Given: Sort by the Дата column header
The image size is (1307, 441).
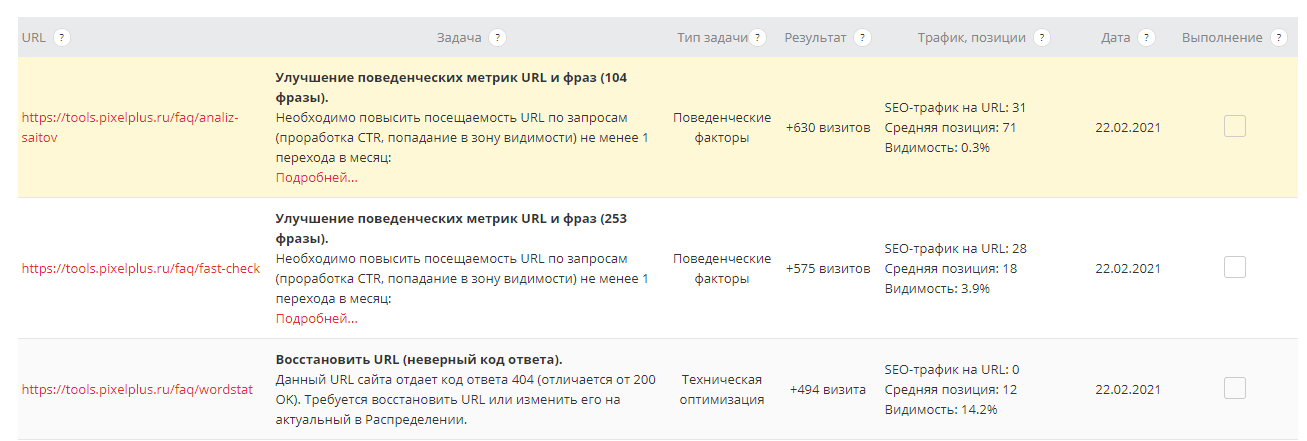Looking at the screenshot, I should 1116,37.
